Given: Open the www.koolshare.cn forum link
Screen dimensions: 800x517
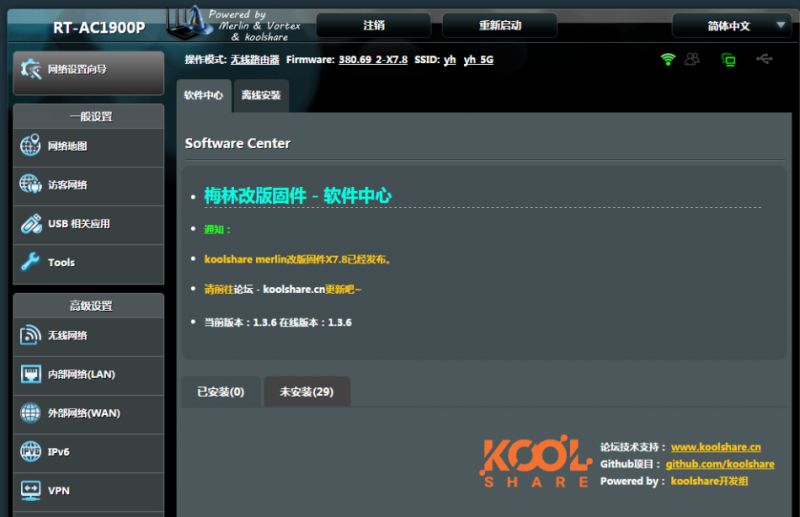Looking at the screenshot, I should click(x=715, y=447).
